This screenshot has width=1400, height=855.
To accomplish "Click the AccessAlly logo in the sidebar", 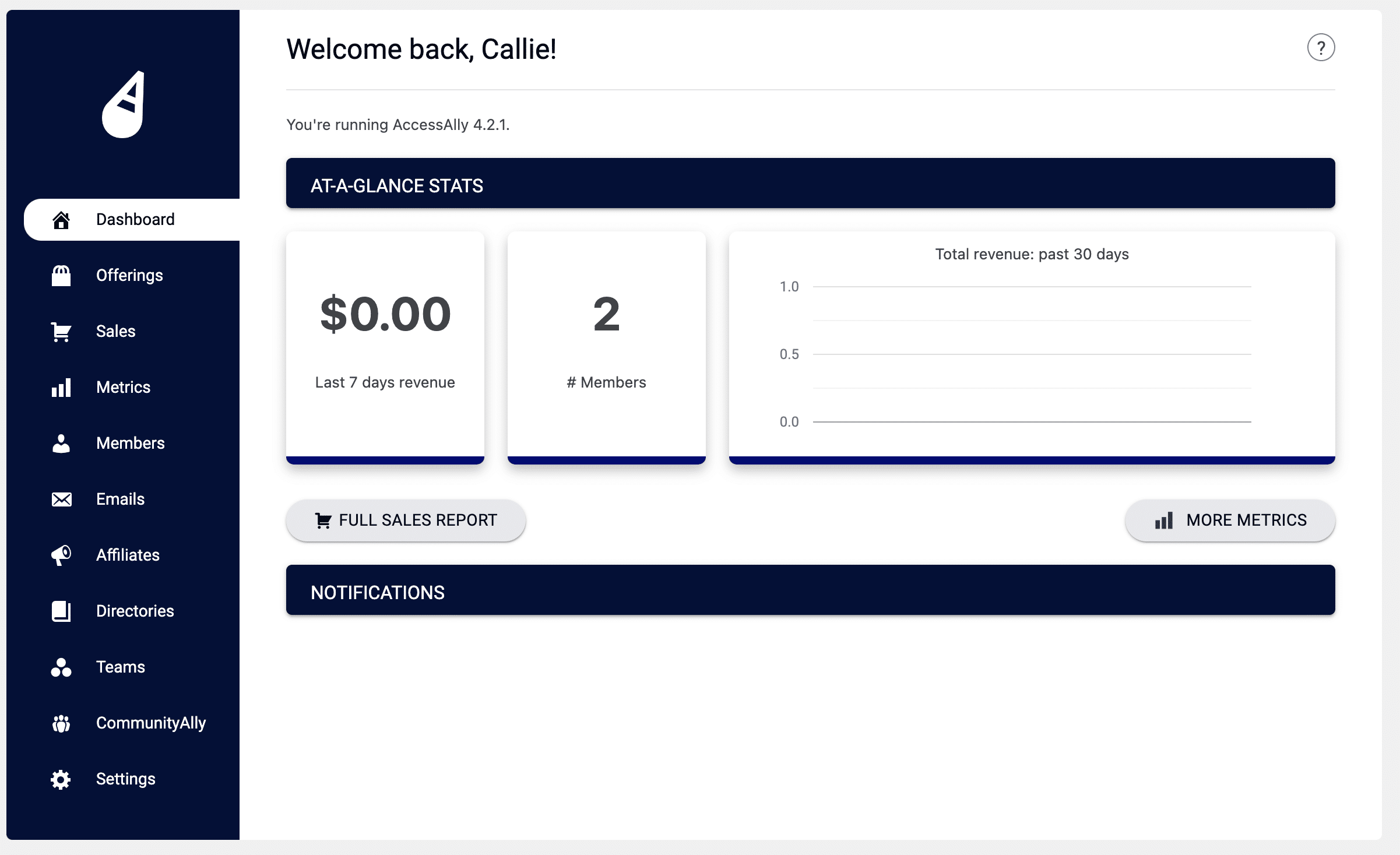I will click(123, 105).
